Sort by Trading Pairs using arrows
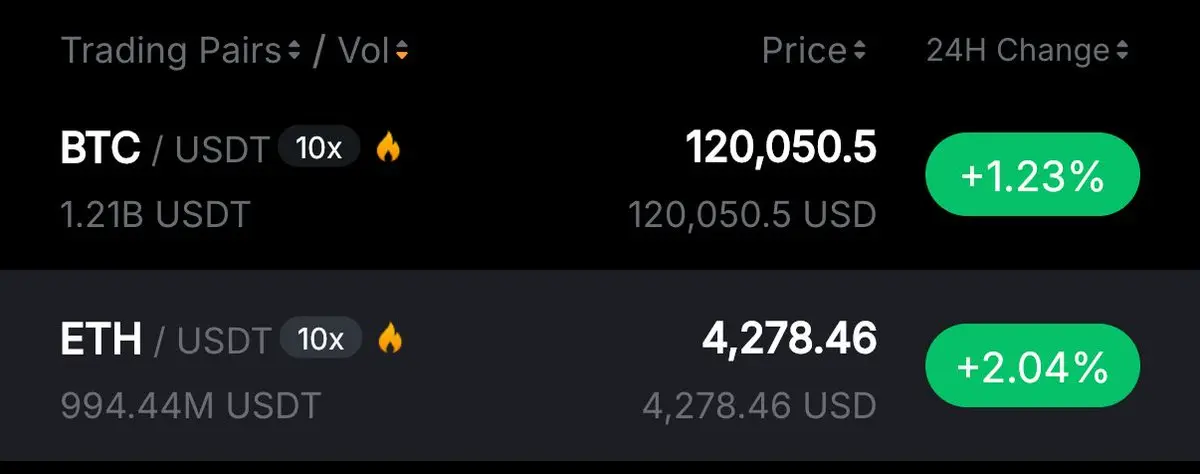 [x=294, y=51]
